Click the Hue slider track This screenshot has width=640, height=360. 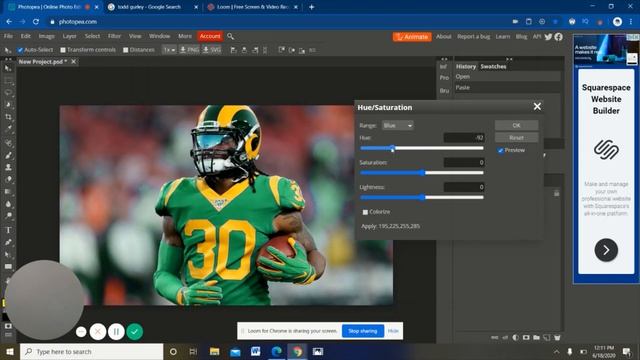click(x=422, y=149)
